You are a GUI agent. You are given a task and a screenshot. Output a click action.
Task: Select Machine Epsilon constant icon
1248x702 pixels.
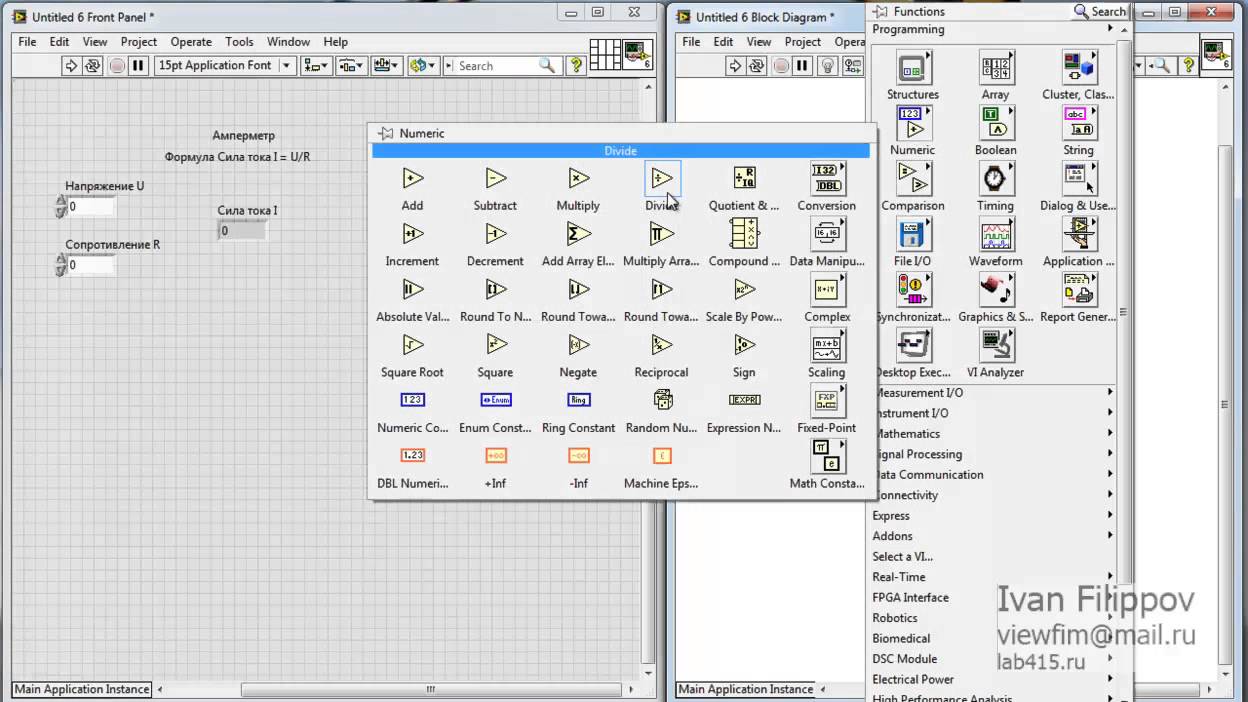click(662, 456)
